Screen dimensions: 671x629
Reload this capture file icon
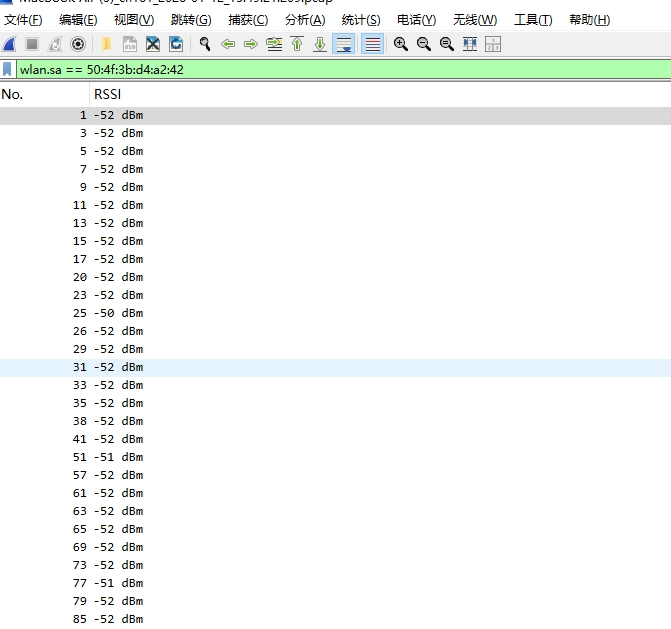click(x=176, y=44)
